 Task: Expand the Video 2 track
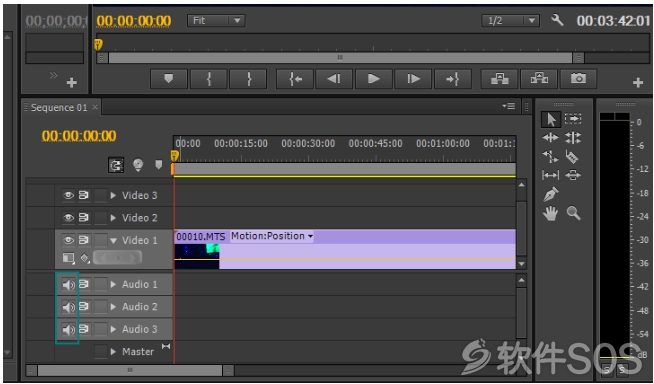click(113, 218)
